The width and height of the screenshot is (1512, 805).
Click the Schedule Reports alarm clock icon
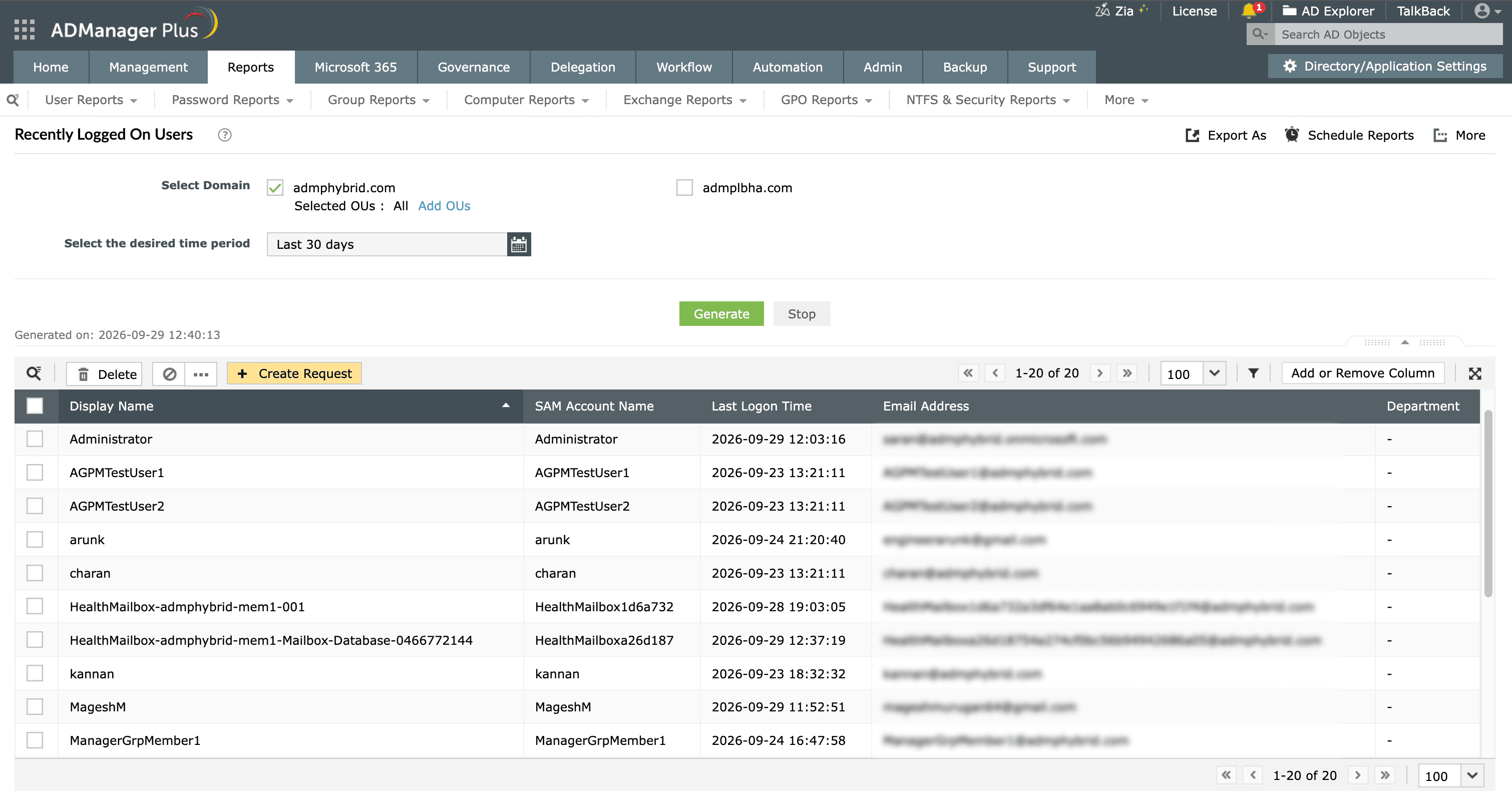point(1291,135)
